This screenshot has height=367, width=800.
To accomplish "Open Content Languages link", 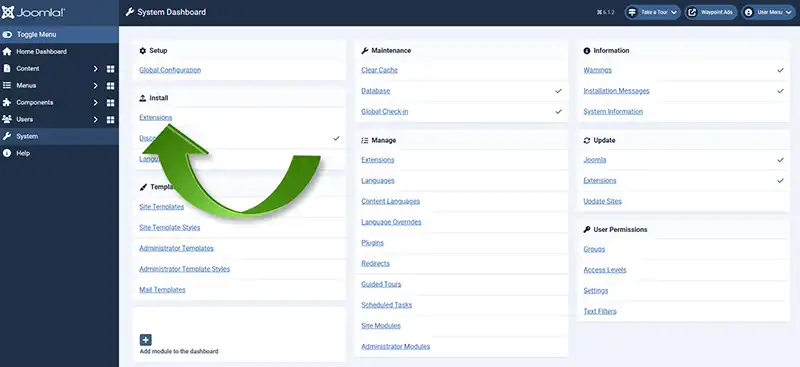I will (x=390, y=201).
